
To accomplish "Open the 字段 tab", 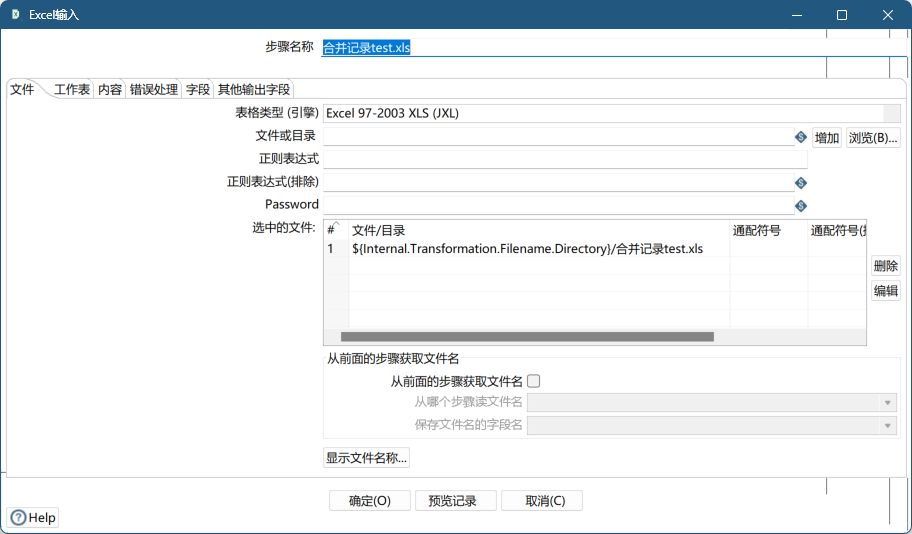I will coord(198,89).
